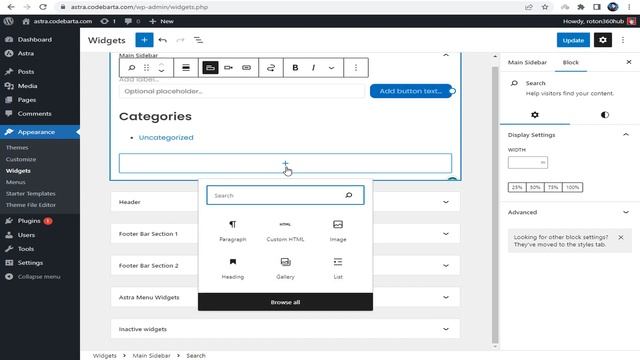Switch to the Block settings tab
The image size is (640, 360).
click(571, 62)
